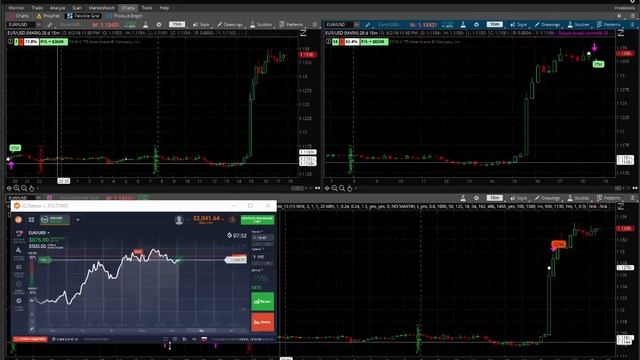Switch to the Analyze tab

click(57, 8)
